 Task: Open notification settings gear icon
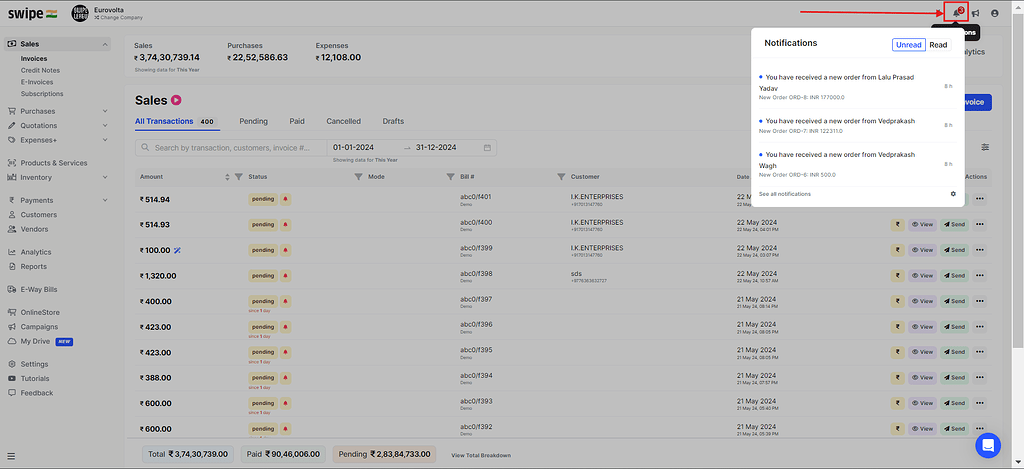(x=953, y=194)
